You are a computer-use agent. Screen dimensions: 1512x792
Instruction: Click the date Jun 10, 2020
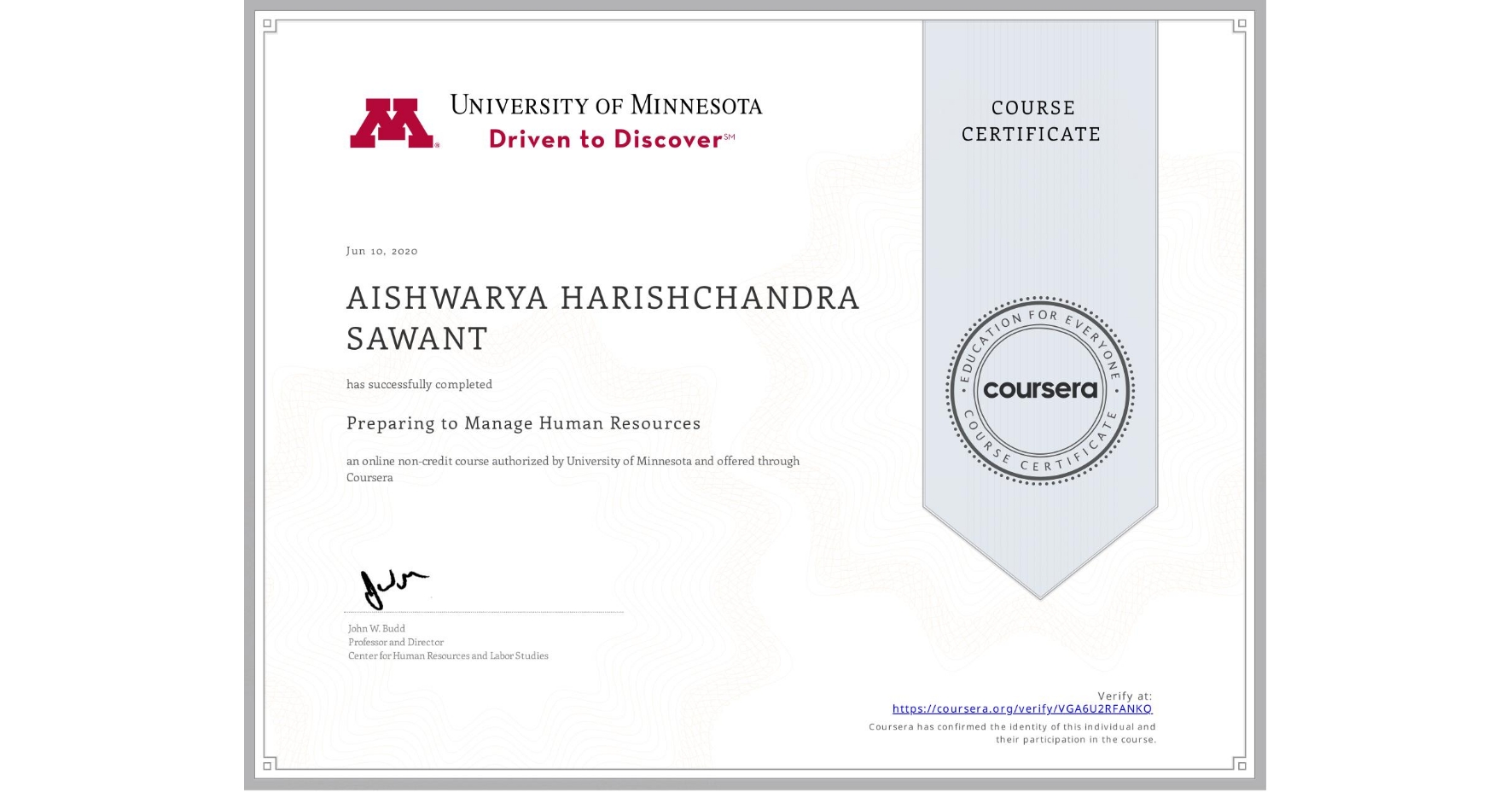pos(381,250)
